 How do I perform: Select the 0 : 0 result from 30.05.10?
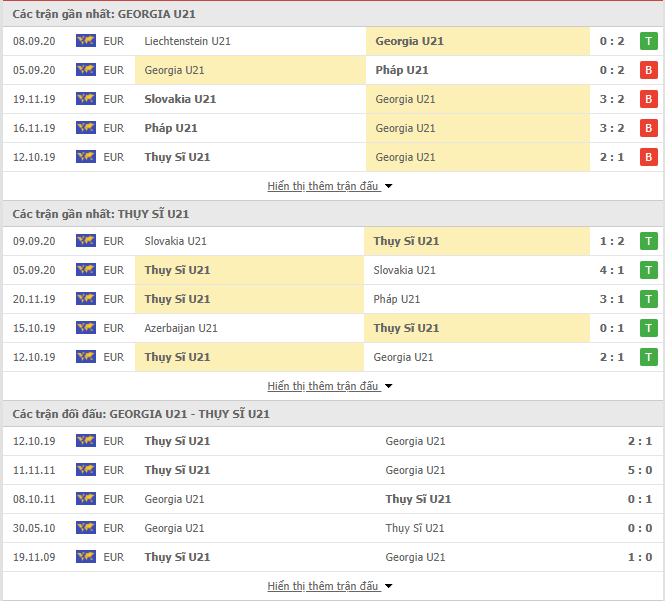click(640, 528)
